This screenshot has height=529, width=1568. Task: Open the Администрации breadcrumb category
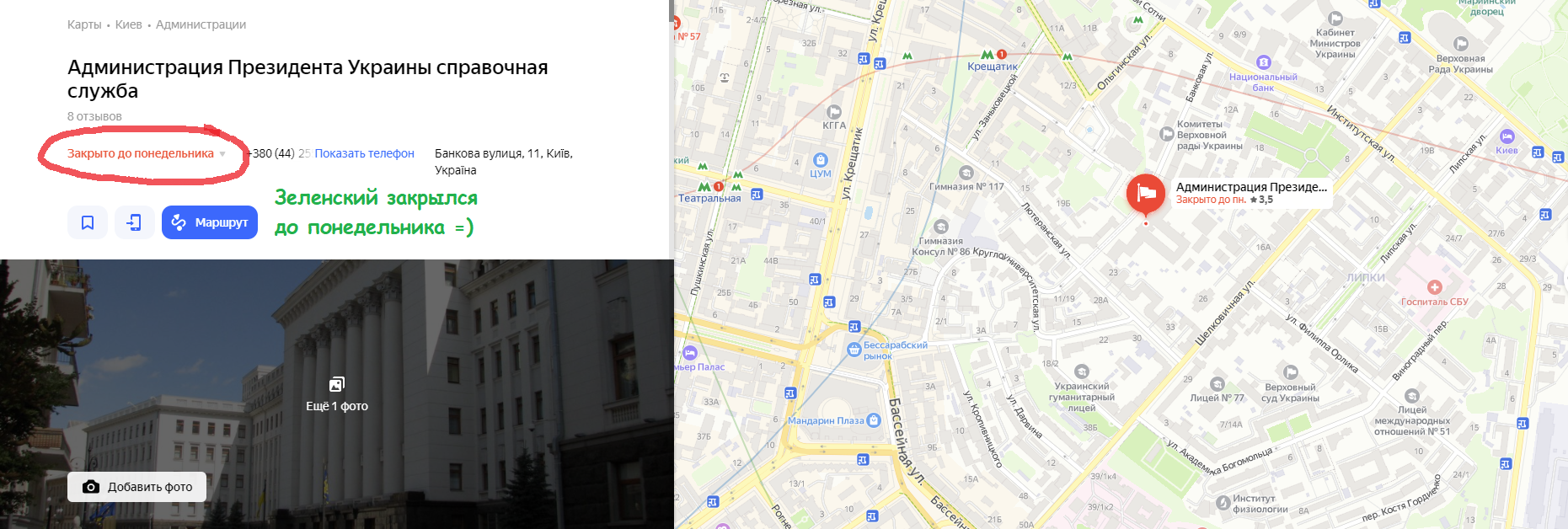point(201,24)
